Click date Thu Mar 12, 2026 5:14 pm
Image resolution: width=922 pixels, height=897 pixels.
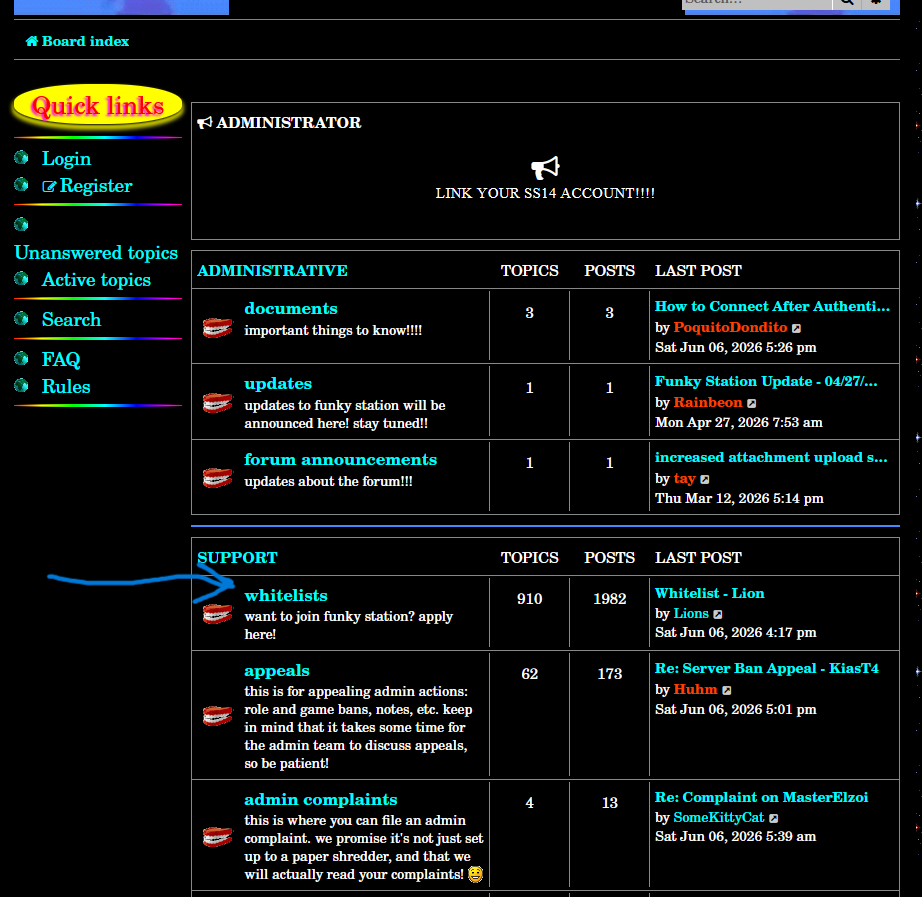point(739,499)
